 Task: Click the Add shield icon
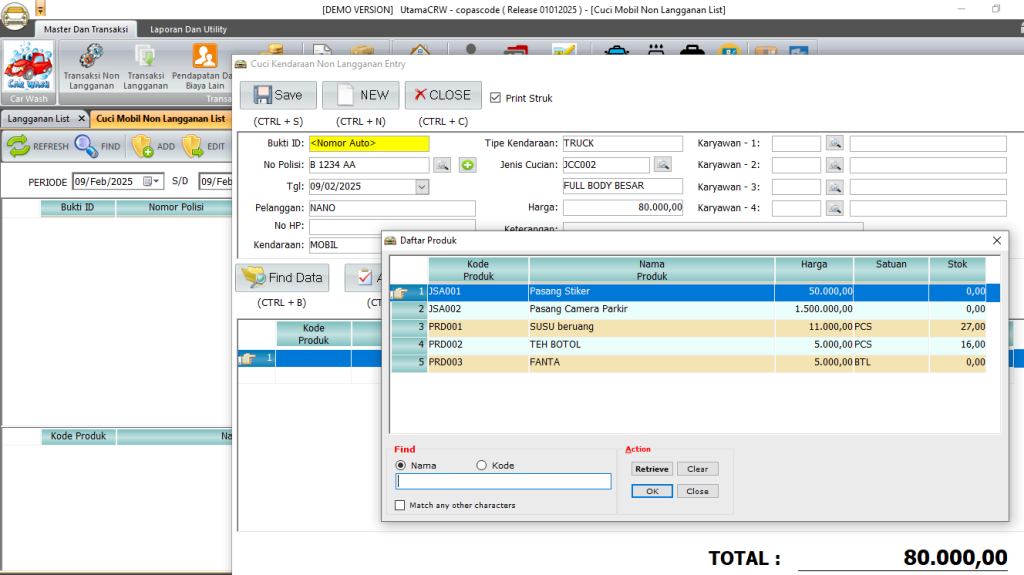tap(142, 146)
